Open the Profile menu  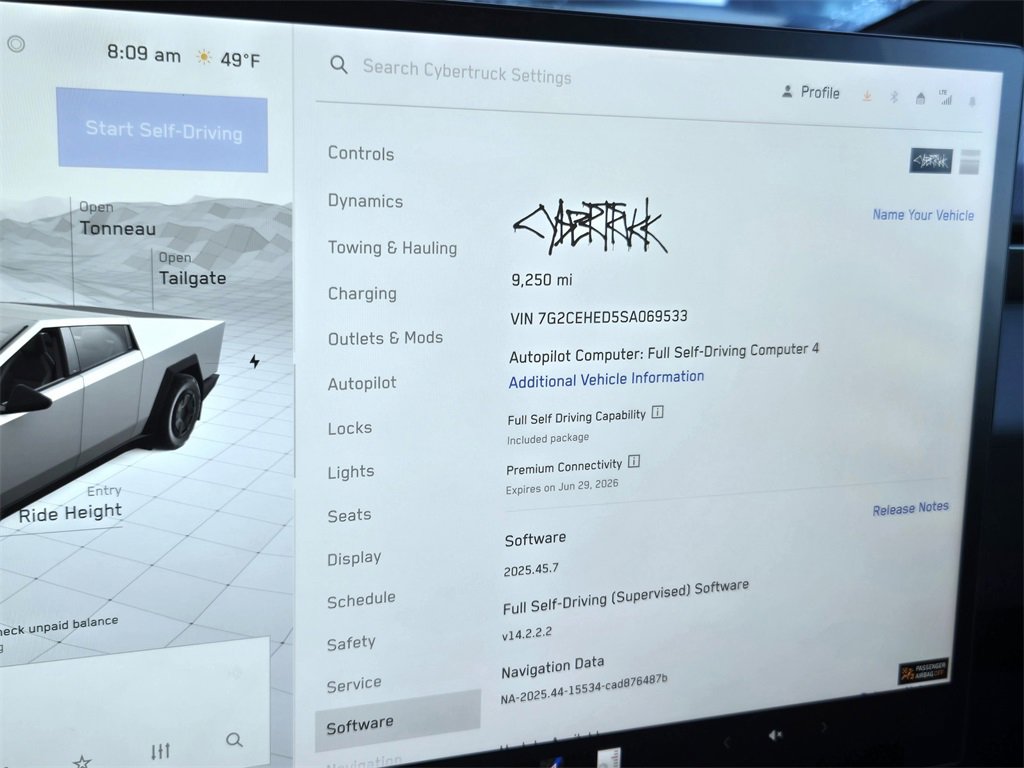pyautogui.click(x=811, y=92)
